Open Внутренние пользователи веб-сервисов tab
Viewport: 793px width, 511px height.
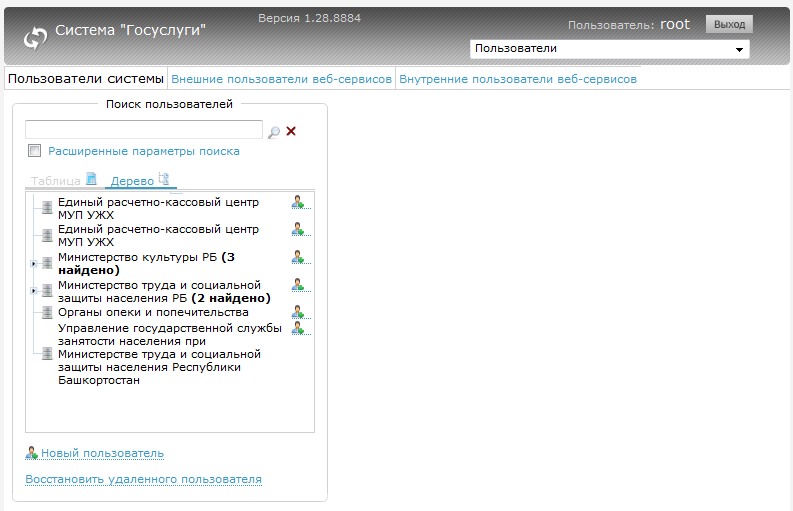(x=518, y=79)
